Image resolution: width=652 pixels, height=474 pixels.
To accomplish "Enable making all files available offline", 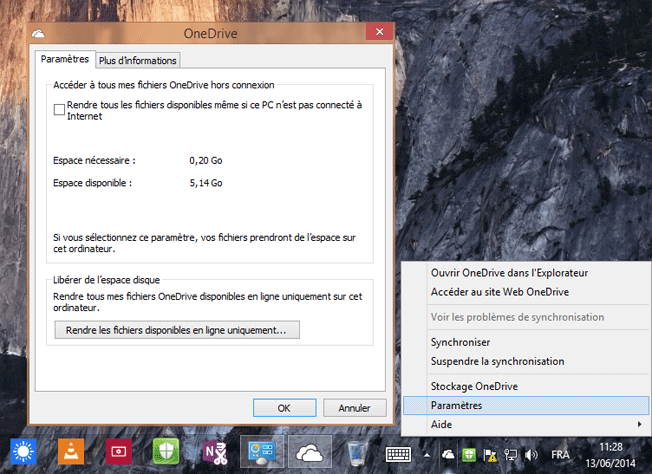I will click(59, 110).
